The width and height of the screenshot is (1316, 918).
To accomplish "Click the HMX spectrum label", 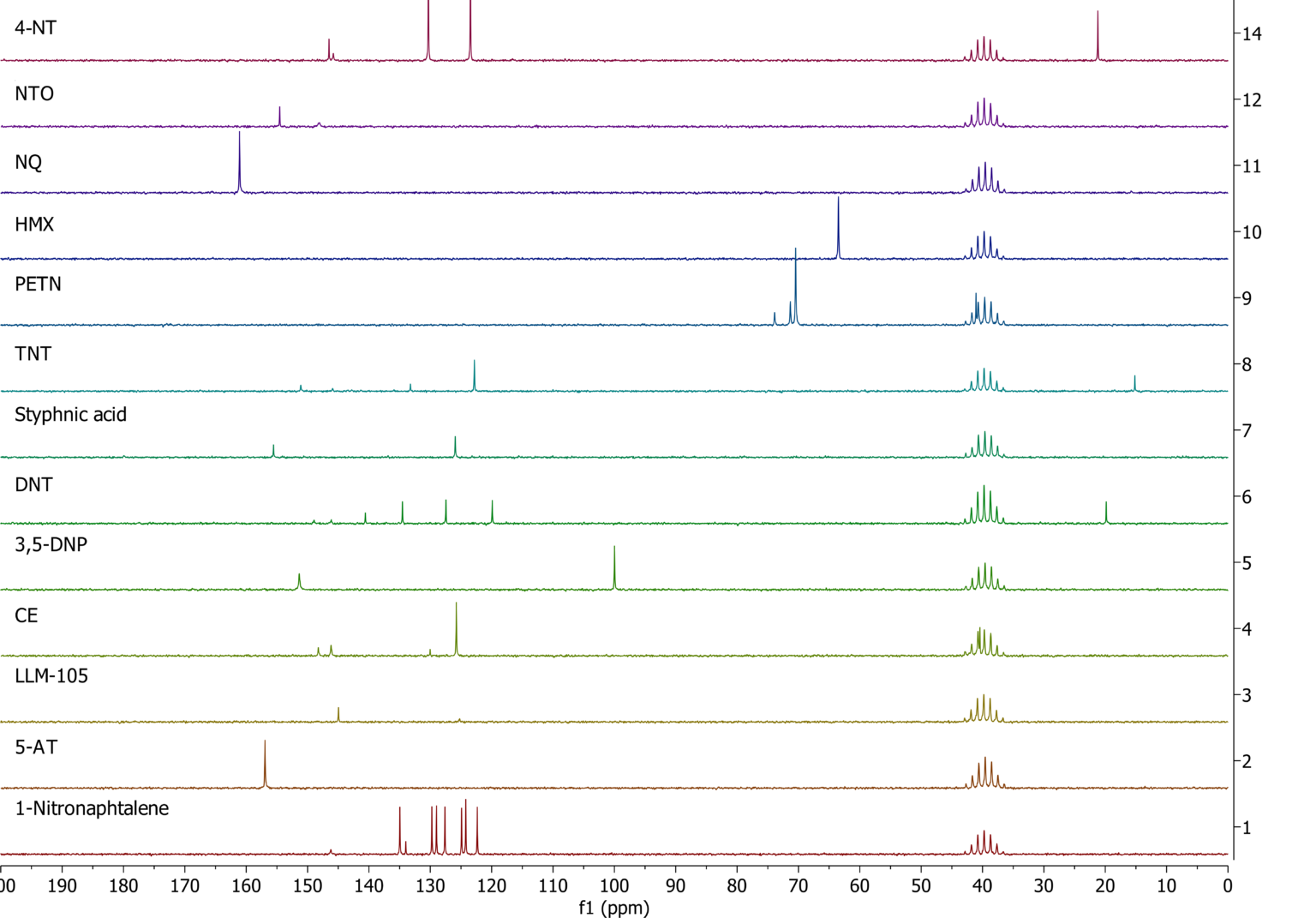I will click(x=34, y=225).
